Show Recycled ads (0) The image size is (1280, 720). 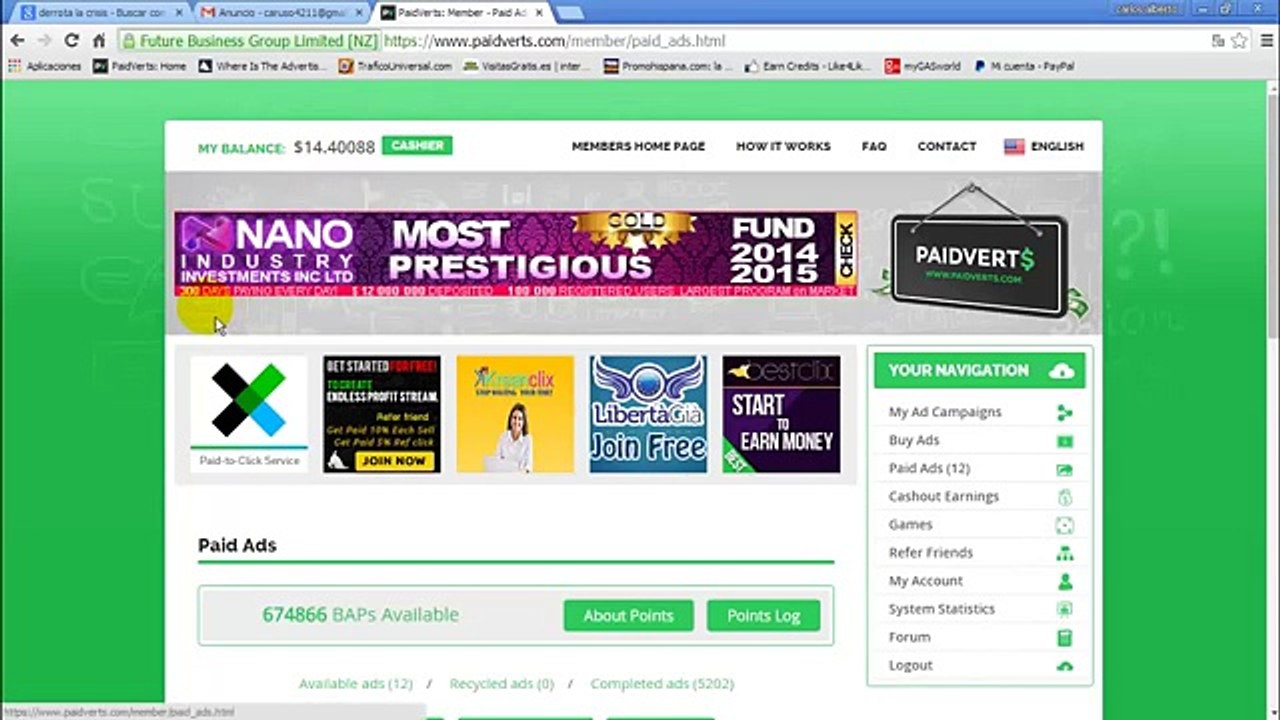pos(501,684)
